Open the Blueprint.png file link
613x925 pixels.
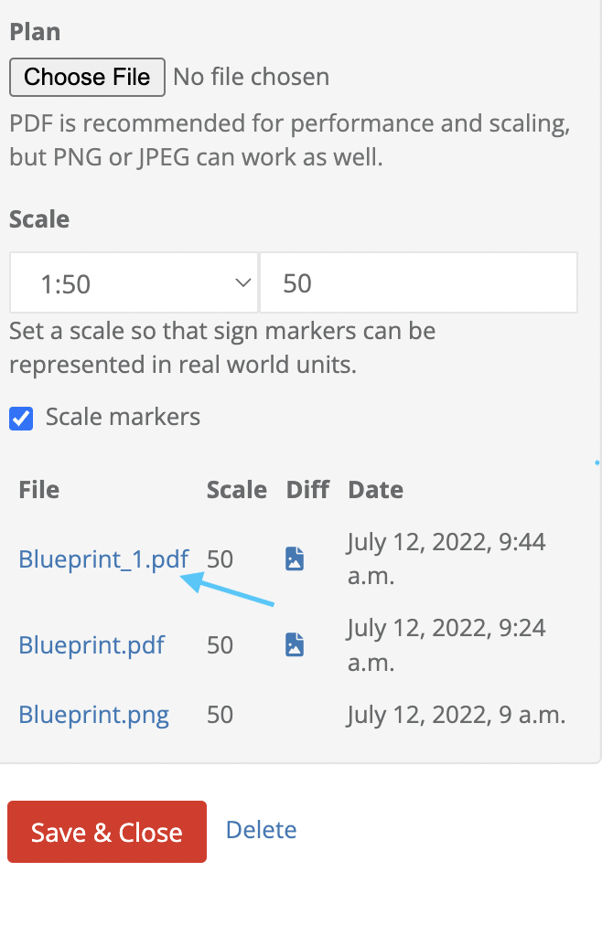(x=93, y=714)
